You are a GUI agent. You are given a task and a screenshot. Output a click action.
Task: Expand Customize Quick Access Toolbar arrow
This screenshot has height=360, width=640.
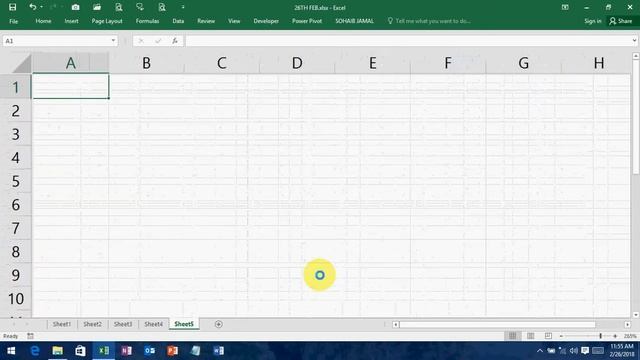pyautogui.click(x=183, y=7)
